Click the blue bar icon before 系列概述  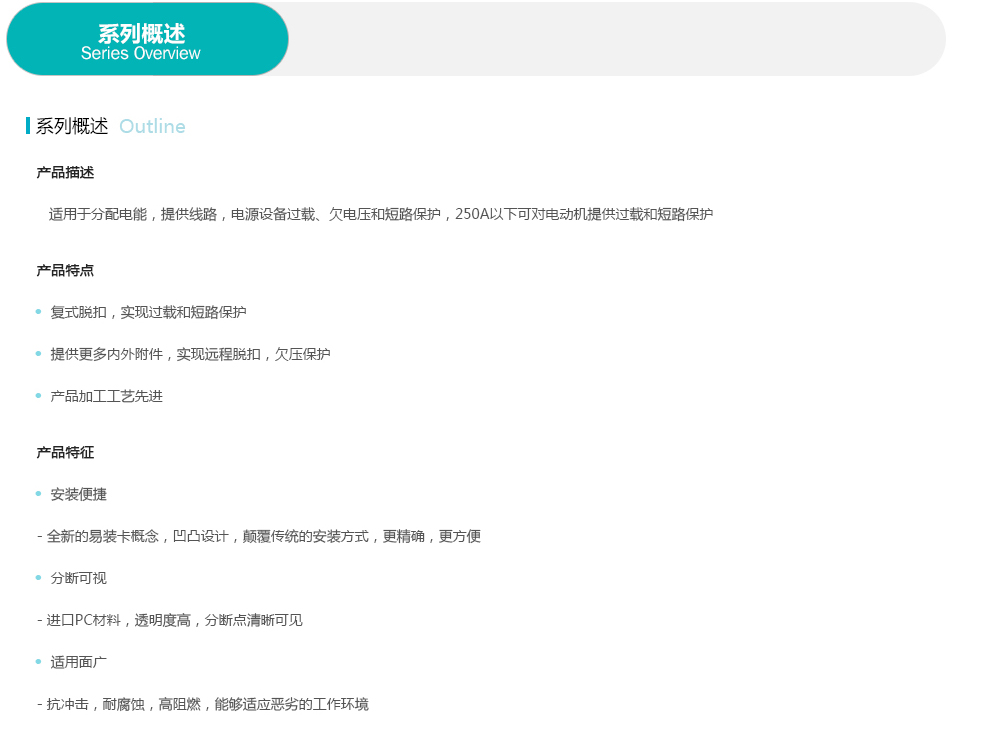[28, 126]
